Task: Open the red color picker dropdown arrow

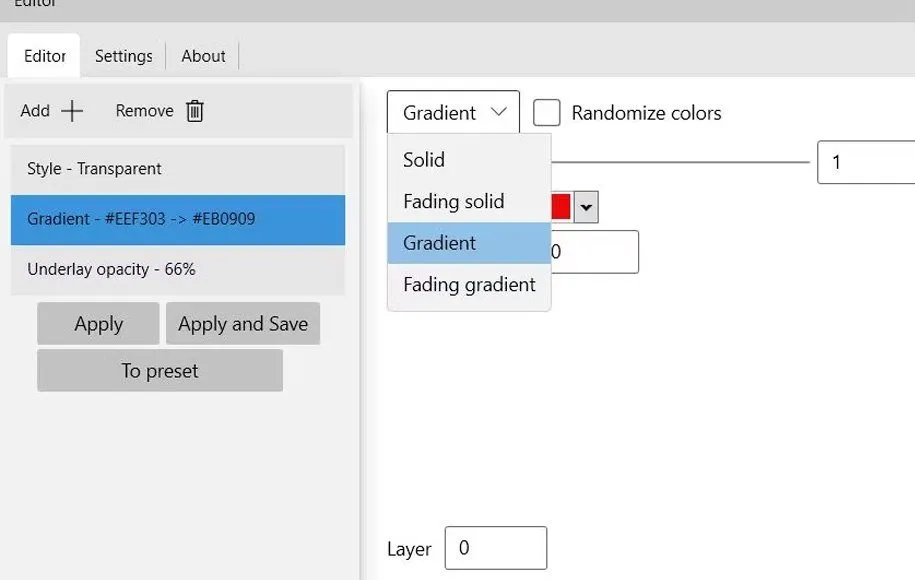Action: (x=587, y=208)
